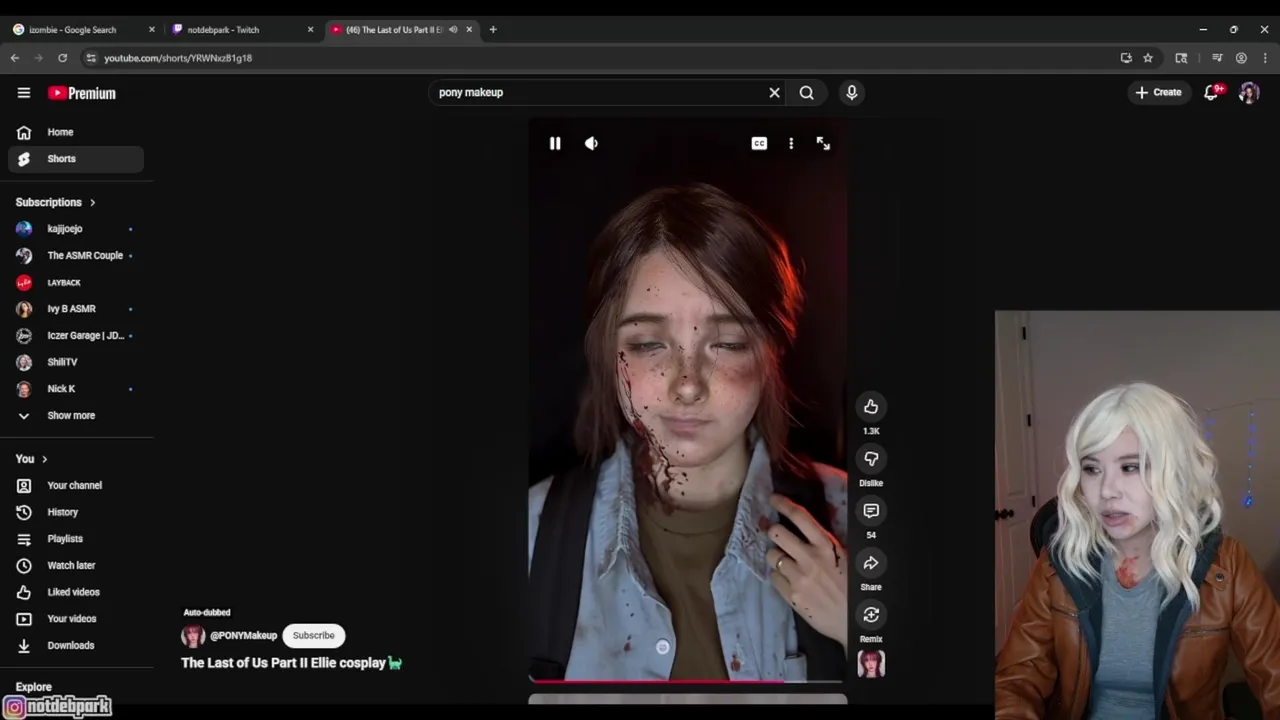Image resolution: width=1280 pixels, height=720 pixels.
Task: Open the sound thumbnail below Remix
Action: click(871, 663)
